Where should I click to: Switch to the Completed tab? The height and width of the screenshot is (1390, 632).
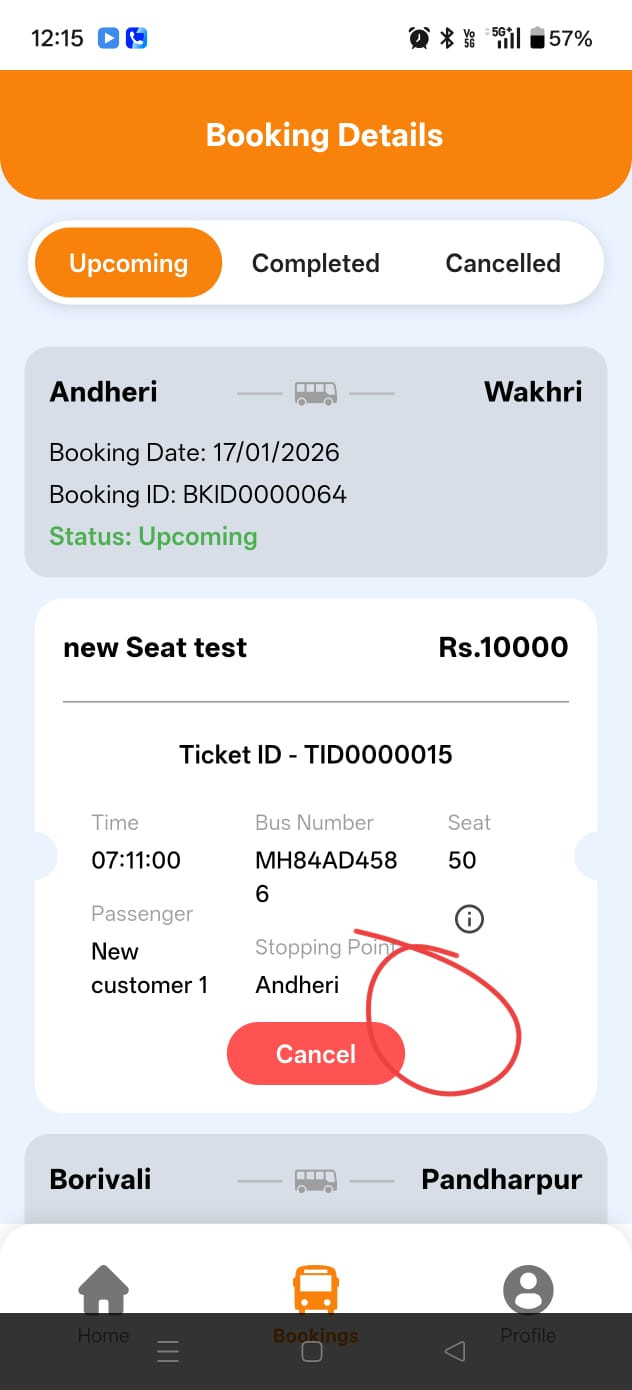point(316,263)
